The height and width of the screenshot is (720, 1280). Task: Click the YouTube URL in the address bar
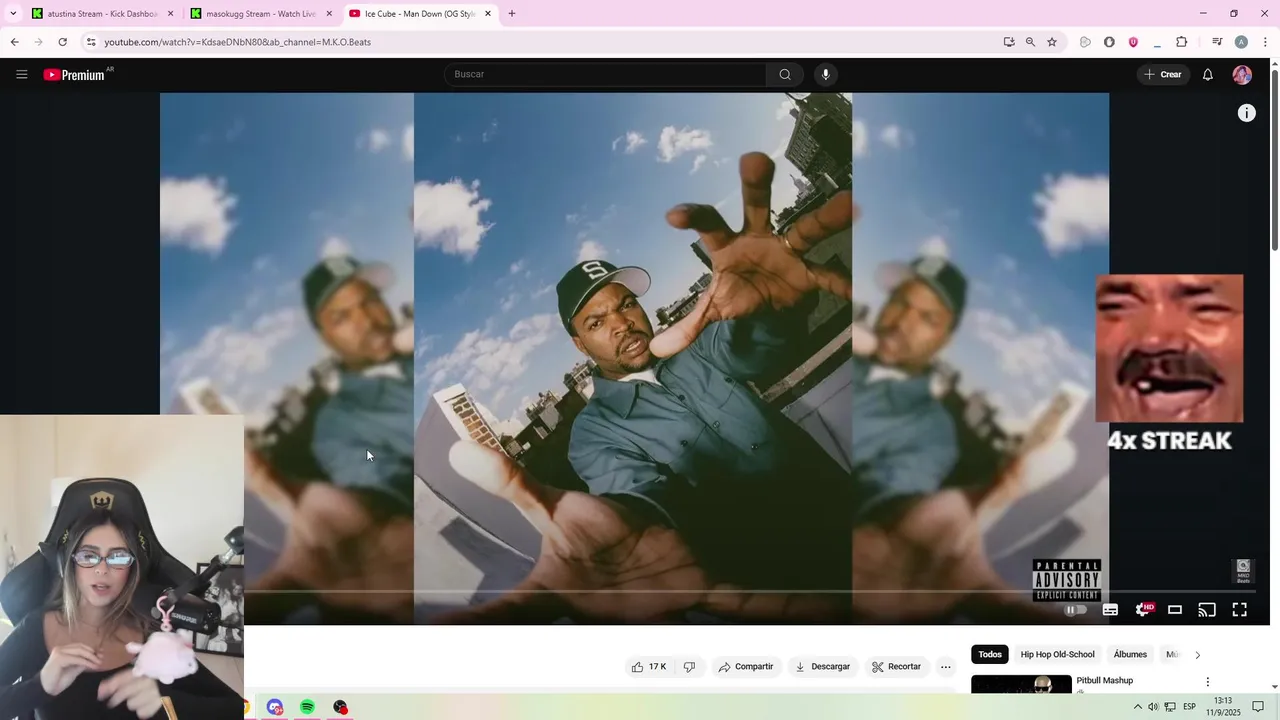click(x=237, y=42)
